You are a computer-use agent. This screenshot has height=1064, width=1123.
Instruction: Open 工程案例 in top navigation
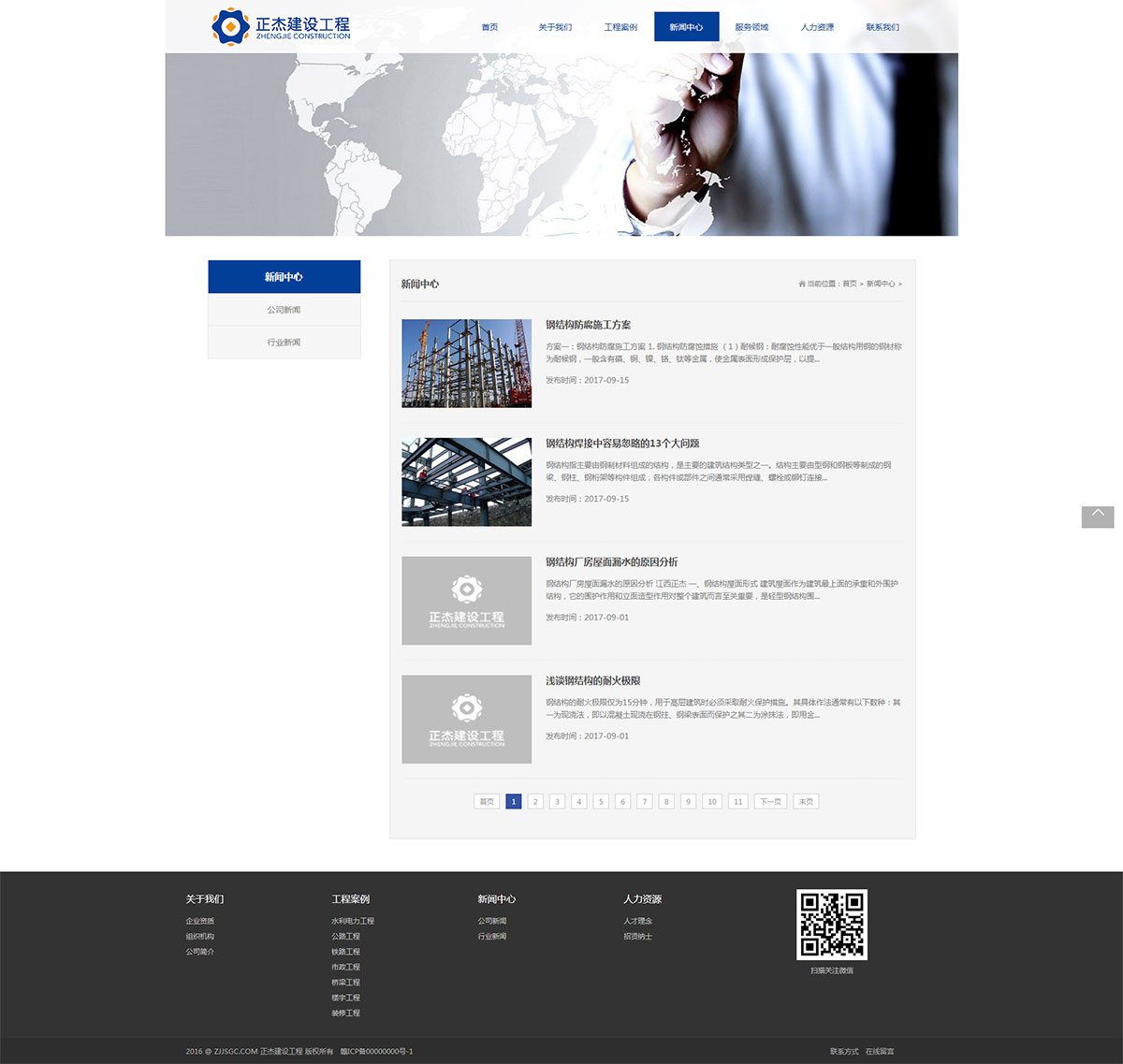(620, 27)
